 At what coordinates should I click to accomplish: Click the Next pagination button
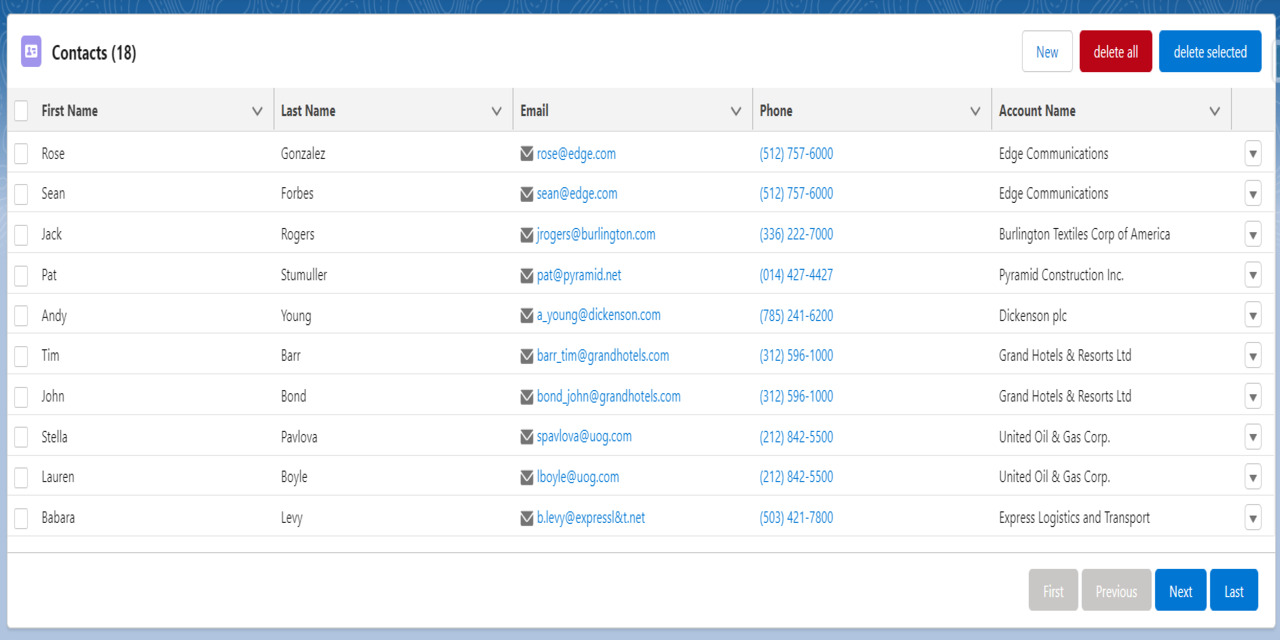pyautogui.click(x=1180, y=590)
